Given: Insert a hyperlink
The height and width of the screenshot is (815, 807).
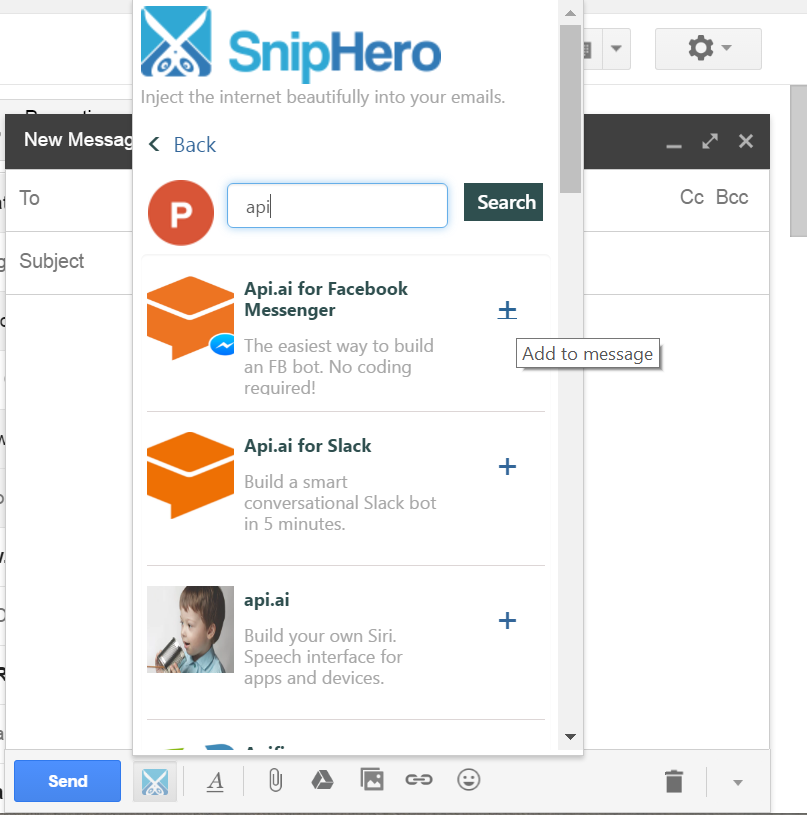Looking at the screenshot, I should pyautogui.click(x=419, y=780).
